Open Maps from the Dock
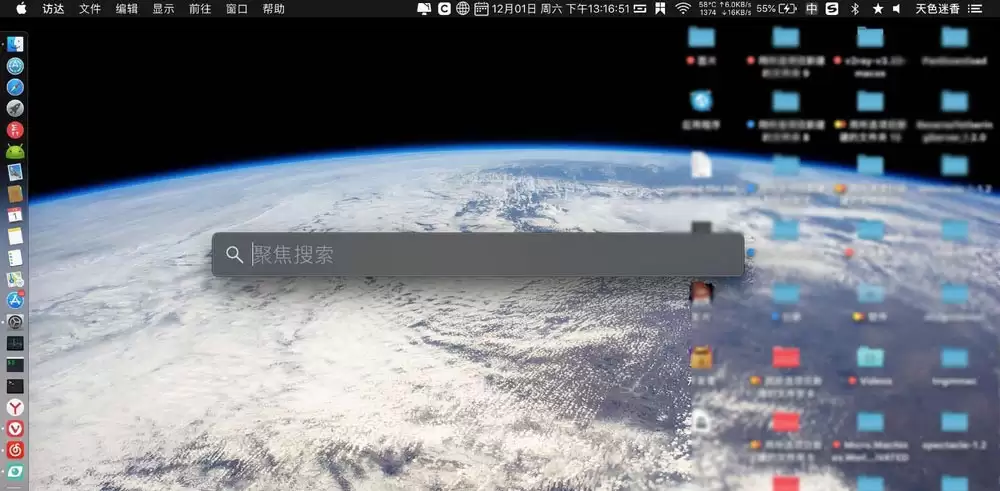 [x=15, y=279]
